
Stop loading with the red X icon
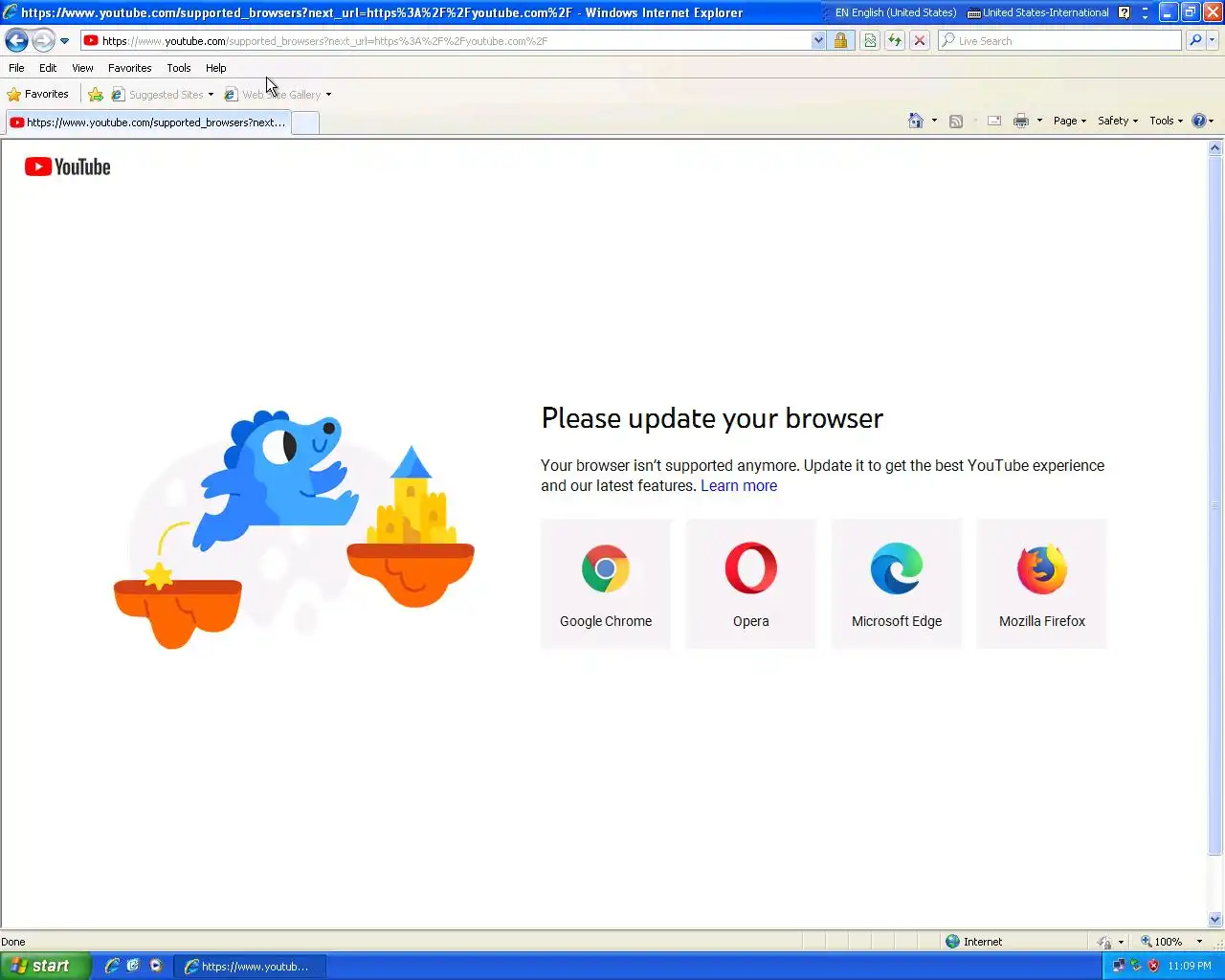click(920, 41)
